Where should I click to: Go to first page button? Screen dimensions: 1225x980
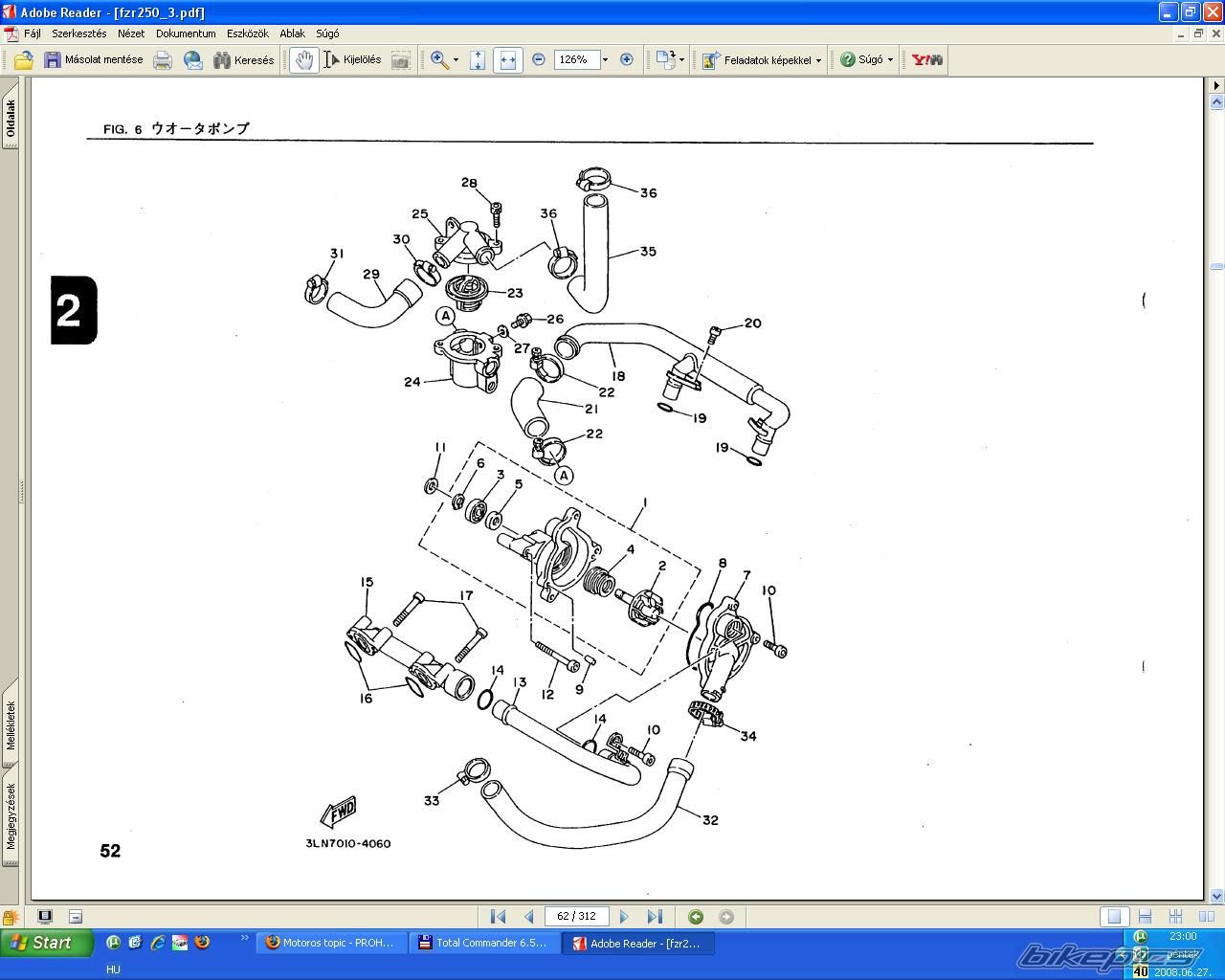[x=498, y=917]
